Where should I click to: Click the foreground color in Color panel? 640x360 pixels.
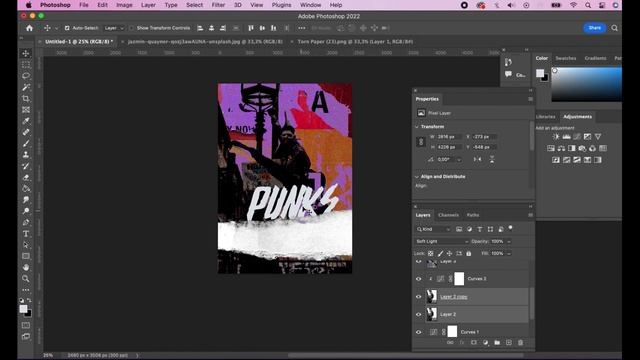pos(540,73)
